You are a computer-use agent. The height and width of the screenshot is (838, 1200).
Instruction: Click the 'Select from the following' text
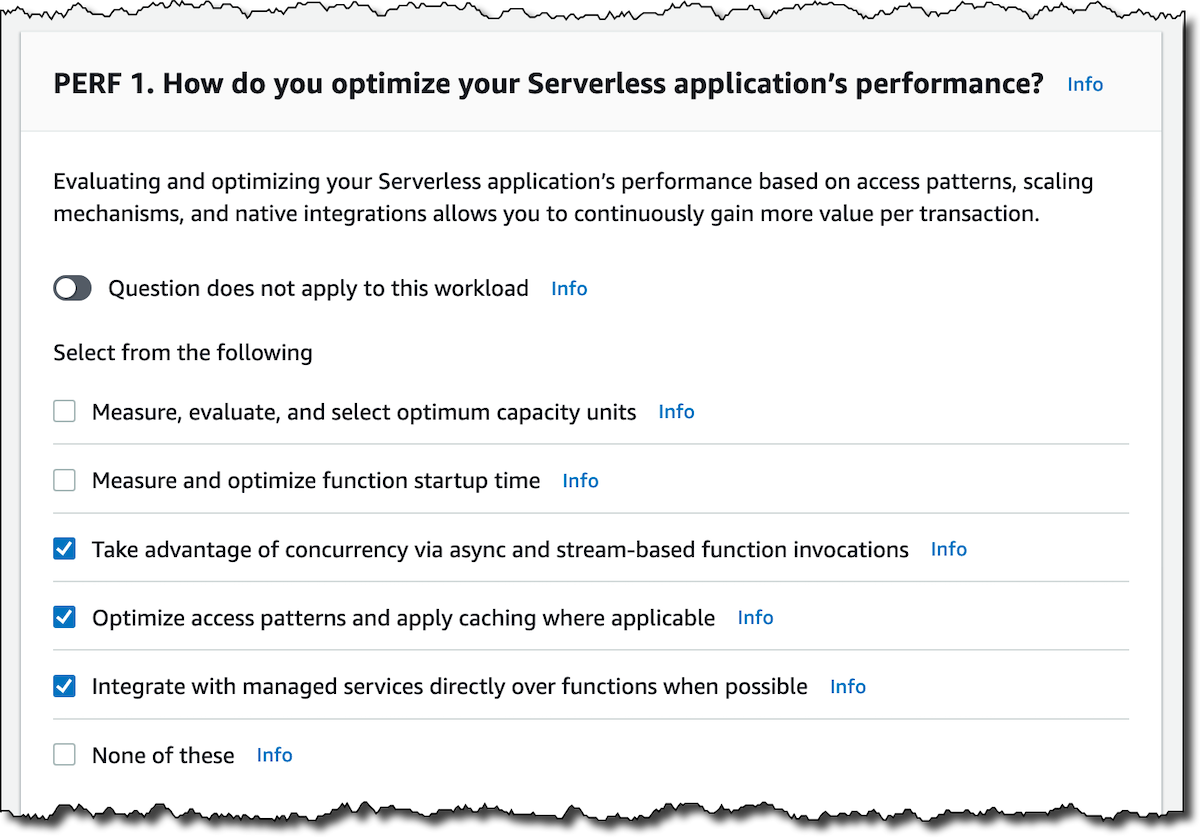[x=182, y=353]
